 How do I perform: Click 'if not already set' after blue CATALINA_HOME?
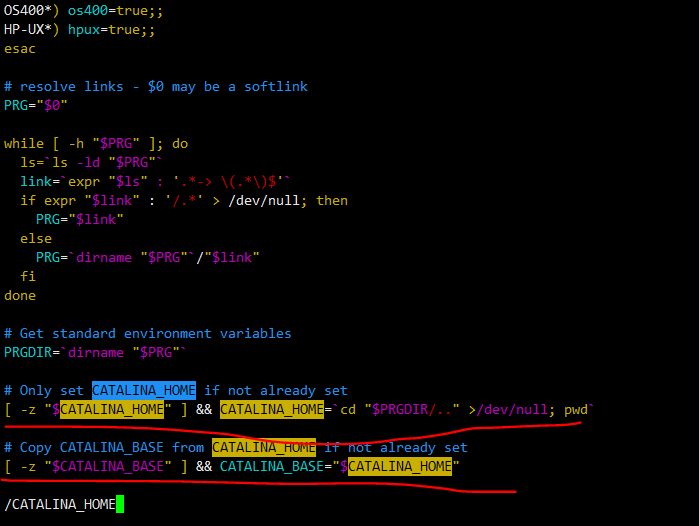coord(276,390)
